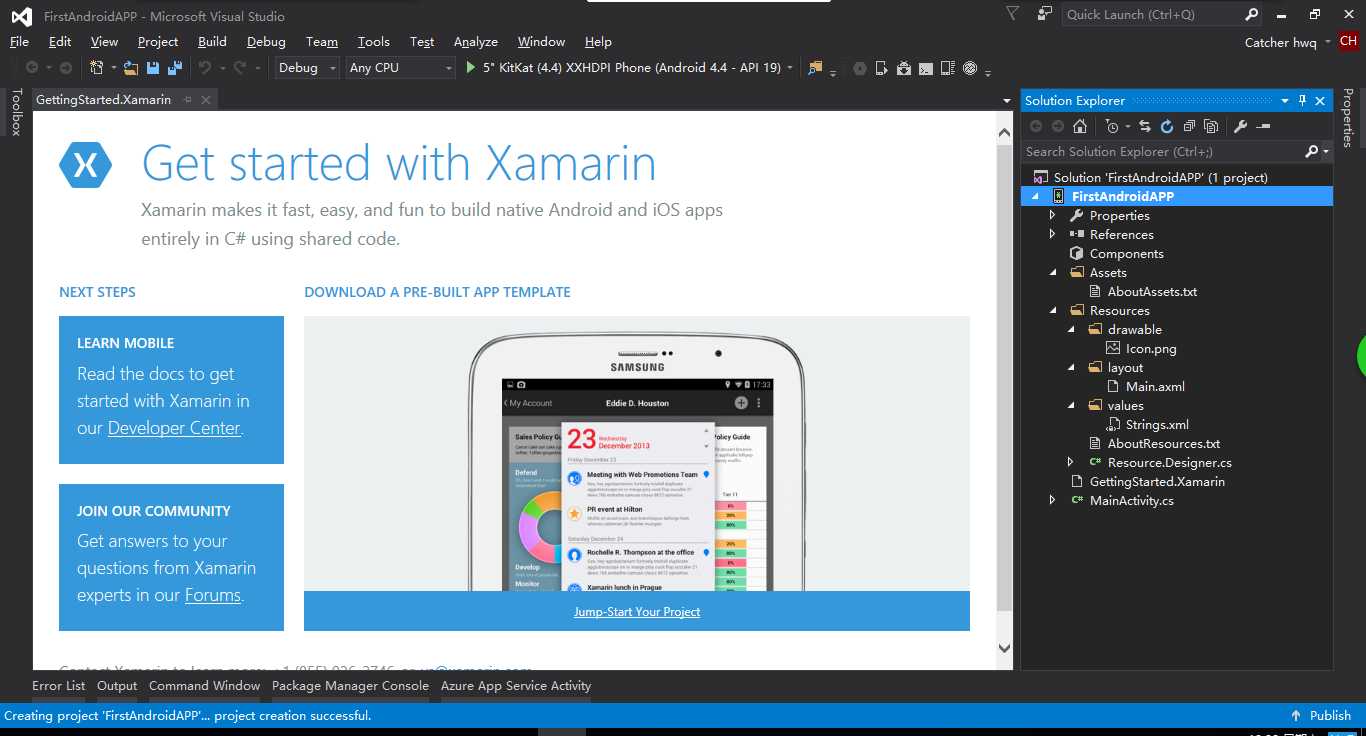Select Strings.xml in Solution Explorer
The width and height of the screenshot is (1366, 736).
1157,425
